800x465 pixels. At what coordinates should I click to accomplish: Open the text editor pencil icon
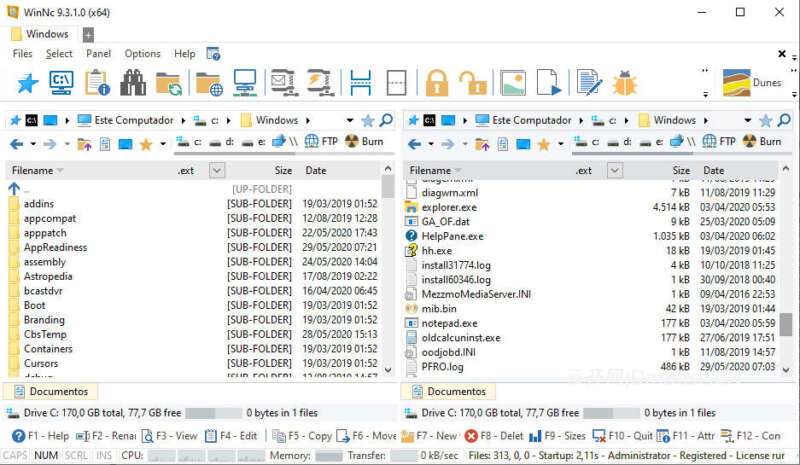(589, 83)
